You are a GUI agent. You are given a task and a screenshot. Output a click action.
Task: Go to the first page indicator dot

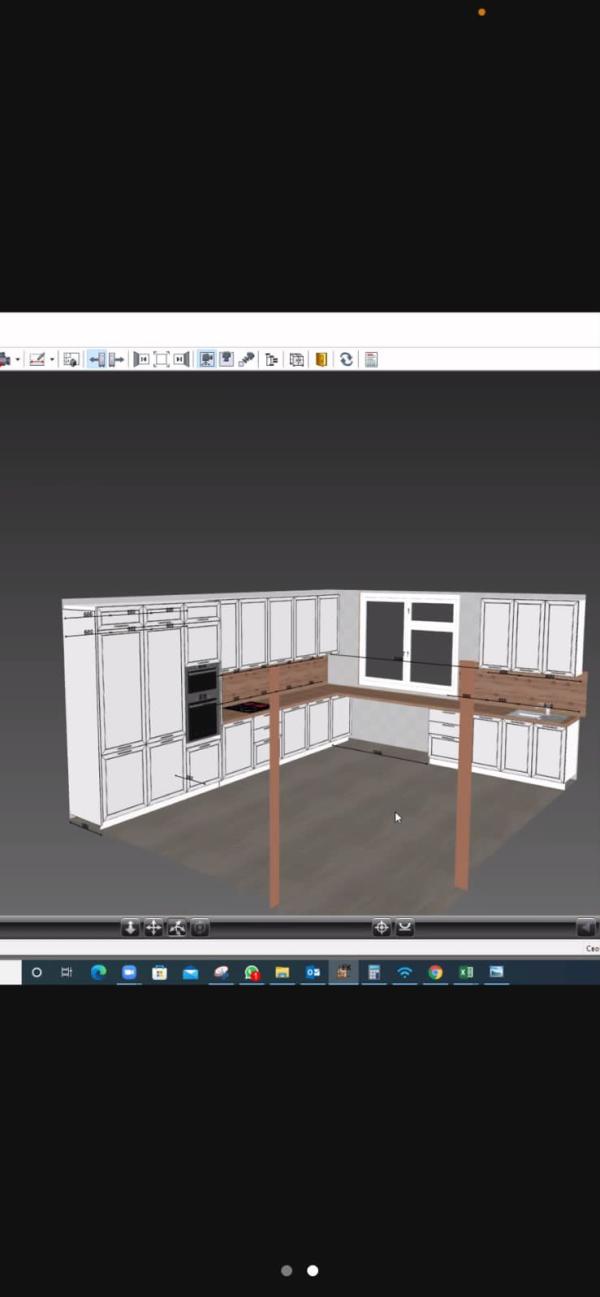click(x=287, y=1271)
